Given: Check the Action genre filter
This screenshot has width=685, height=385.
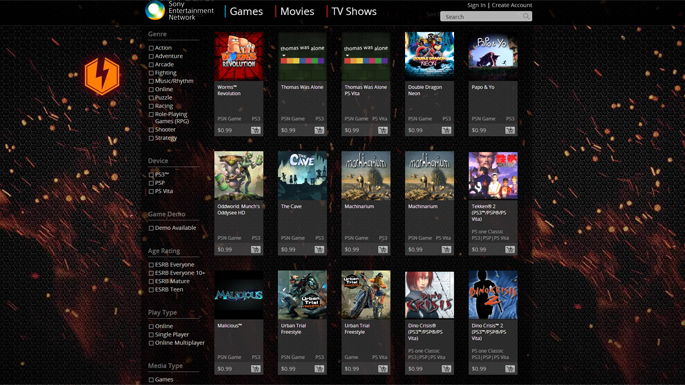Looking at the screenshot, I should [x=151, y=48].
